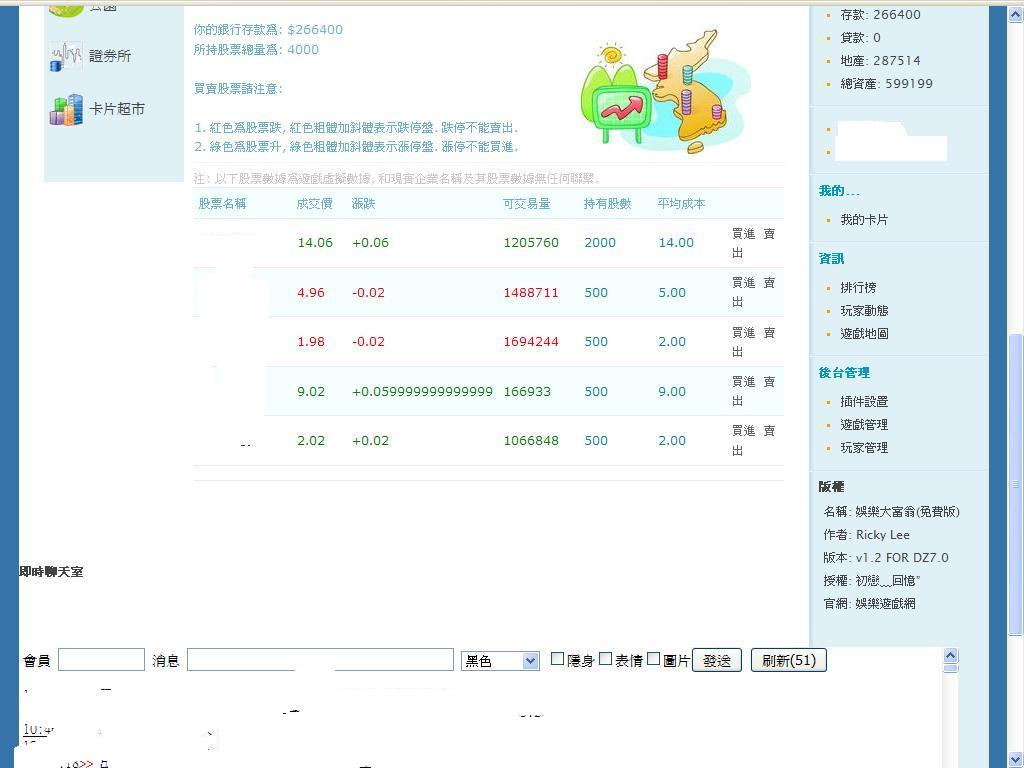
Task: Enable the 表情 checkbox
Action: (605, 659)
